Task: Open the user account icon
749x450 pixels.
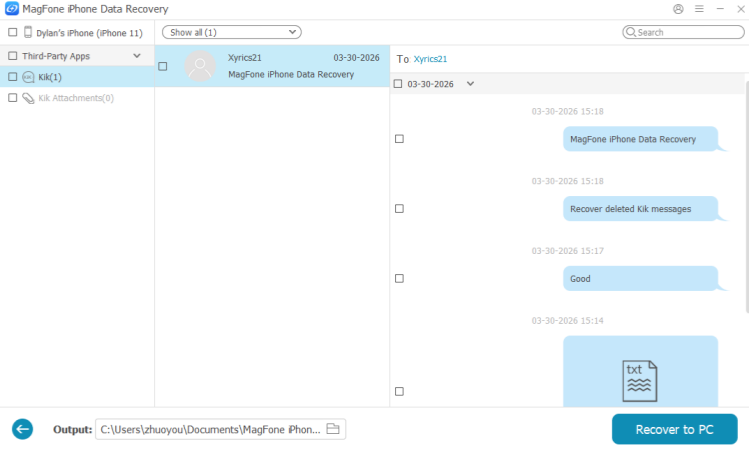Action: 678,9
